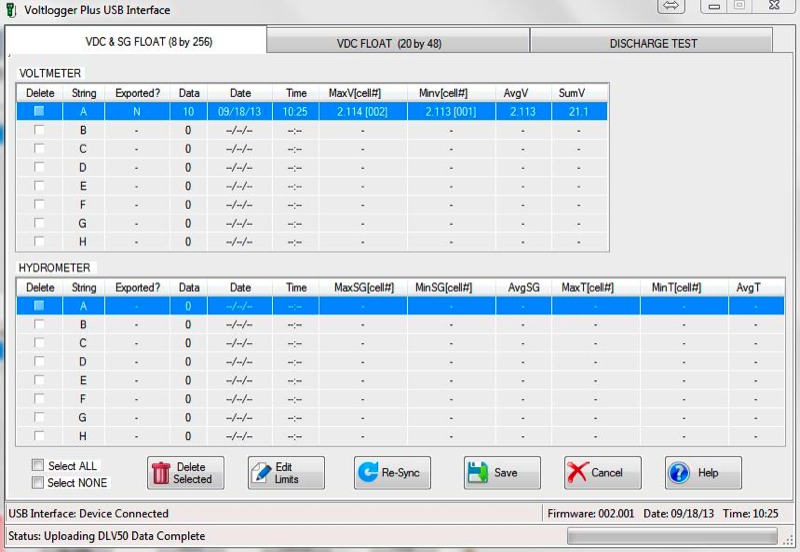Click the trash can Delete Selected icon
The width and height of the screenshot is (800, 552).
(161, 473)
